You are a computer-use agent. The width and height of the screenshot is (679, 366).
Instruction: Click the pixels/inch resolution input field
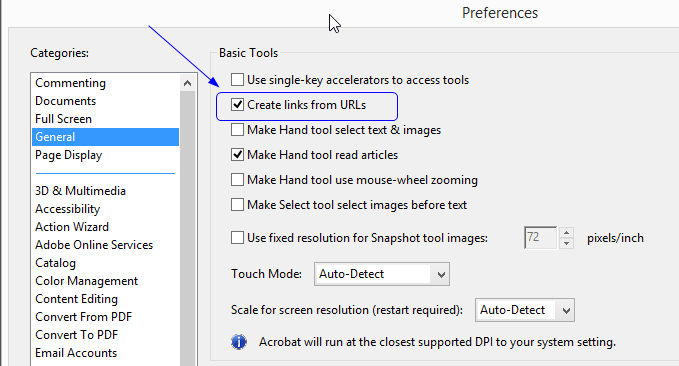coord(540,237)
